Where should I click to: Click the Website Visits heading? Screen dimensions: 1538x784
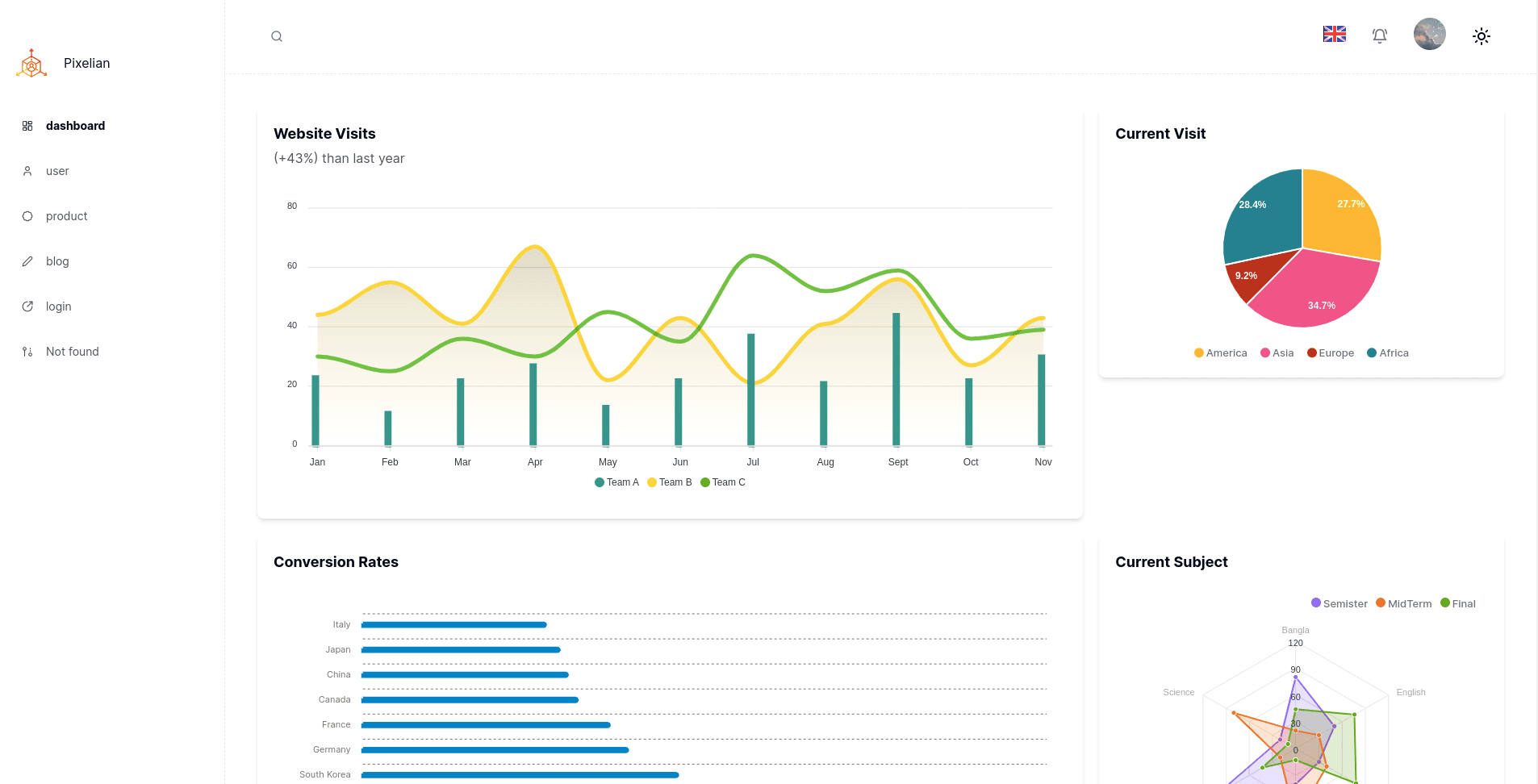324,134
